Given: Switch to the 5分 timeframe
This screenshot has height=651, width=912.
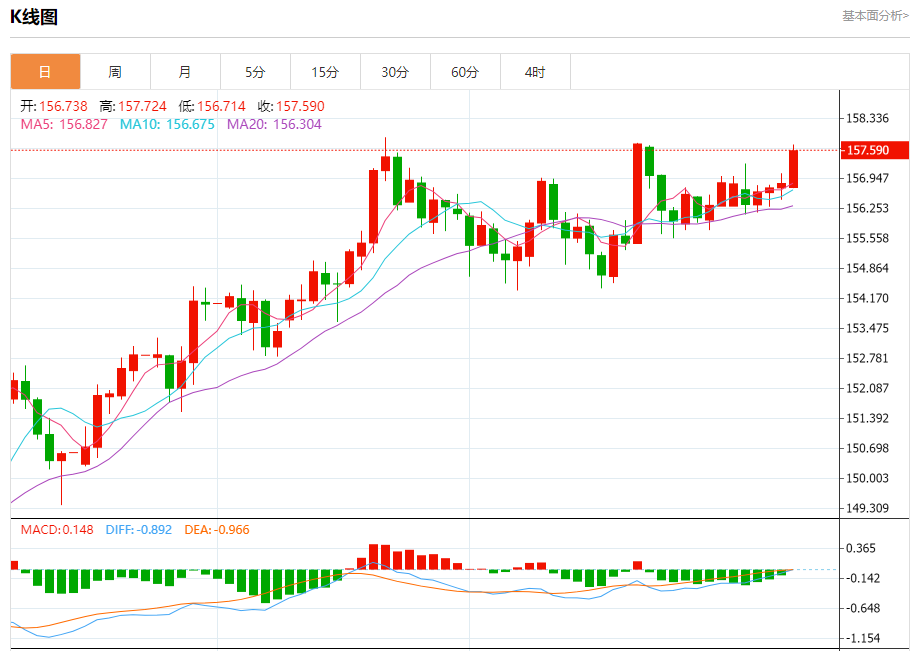Looking at the screenshot, I should [x=255, y=72].
